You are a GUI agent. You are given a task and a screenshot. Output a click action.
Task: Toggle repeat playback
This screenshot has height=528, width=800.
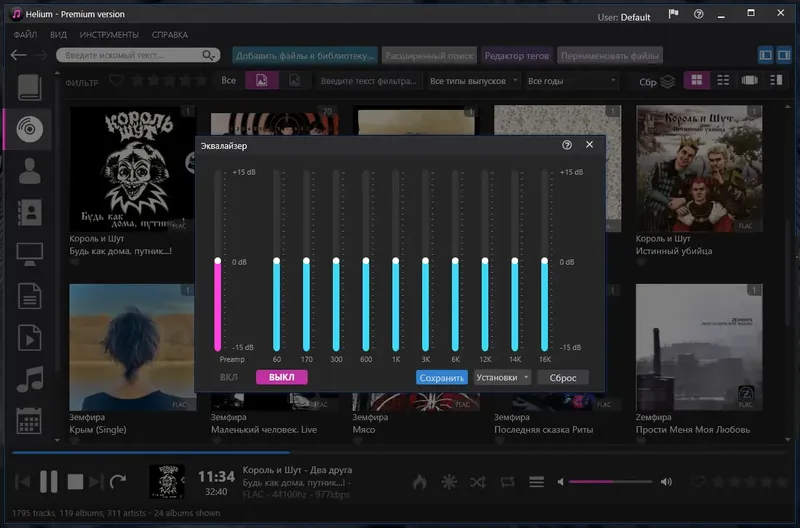tap(507, 482)
